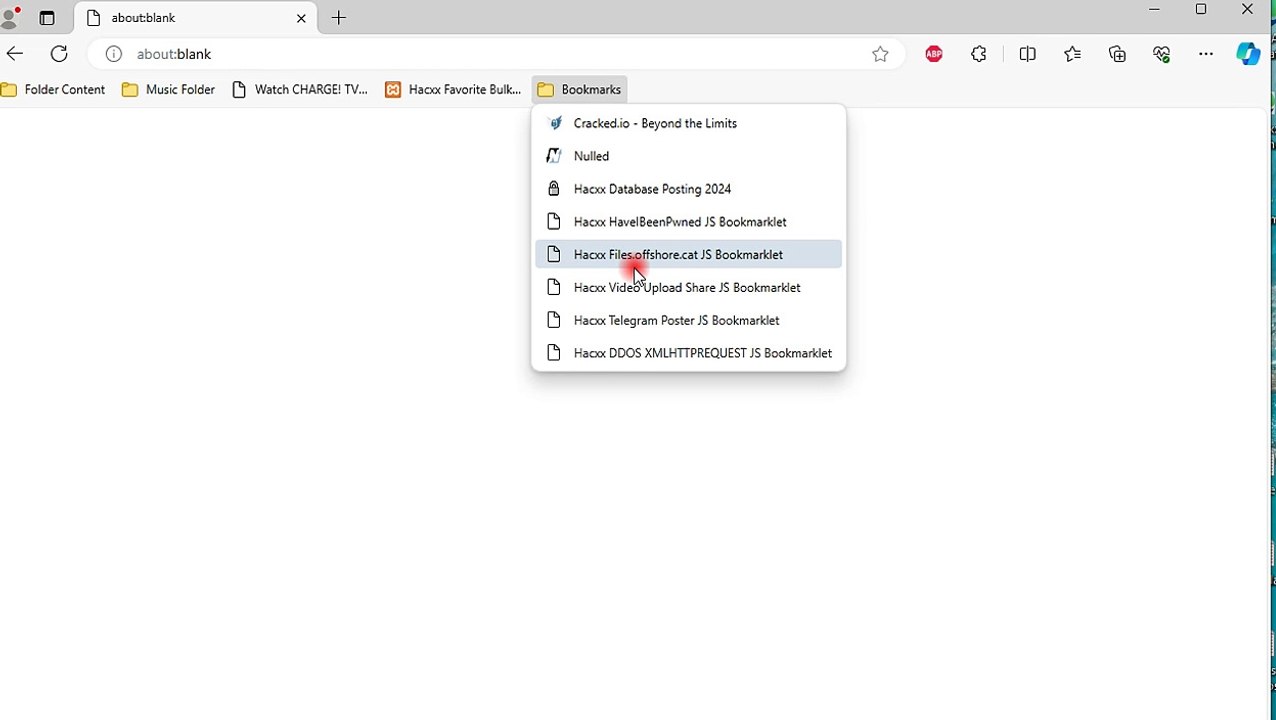This screenshot has height=720, width=1276.
Task: Click the Hacxx Favorite Bulk favicon
Action: [393, 90]
